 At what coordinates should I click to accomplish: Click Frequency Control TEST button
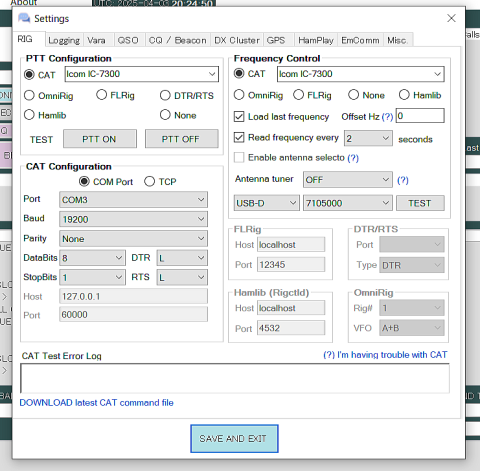pos(420,203)
